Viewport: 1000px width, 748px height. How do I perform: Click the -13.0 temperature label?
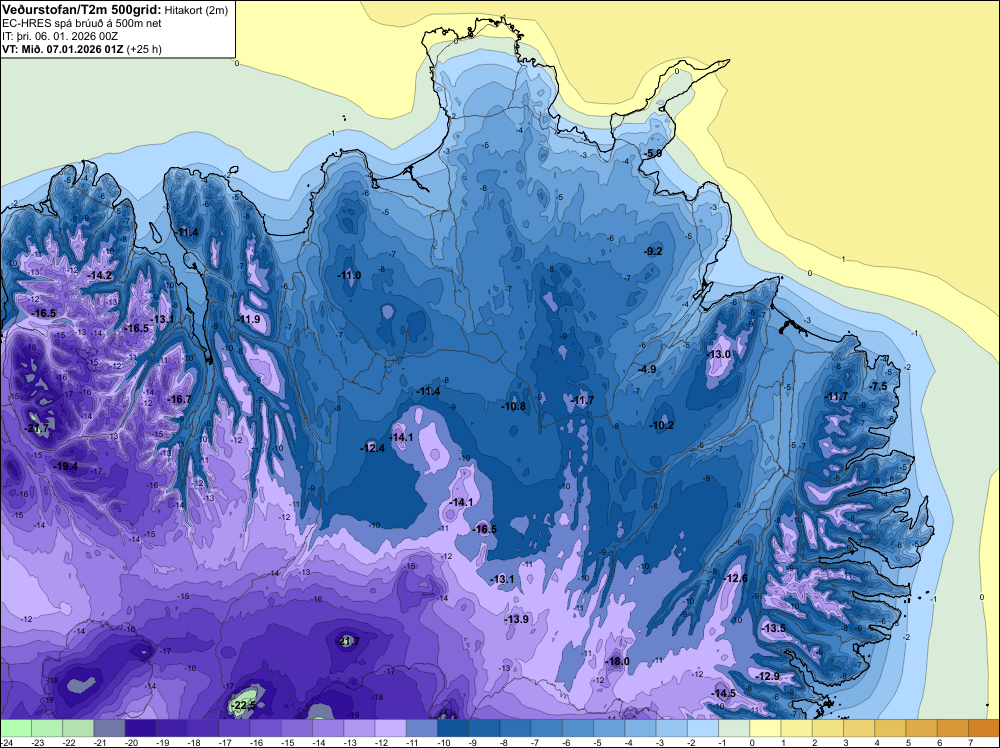(x=719, y=354)
